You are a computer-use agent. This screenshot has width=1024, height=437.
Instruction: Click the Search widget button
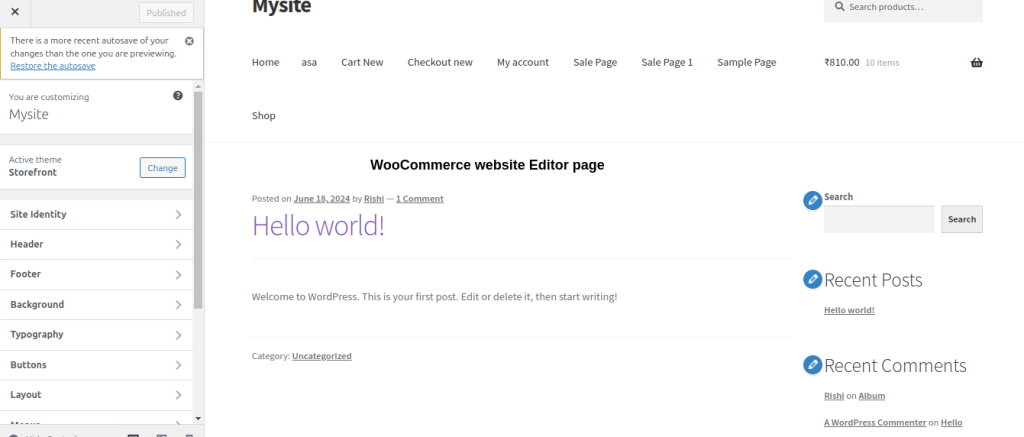click(x=962, y=219)
